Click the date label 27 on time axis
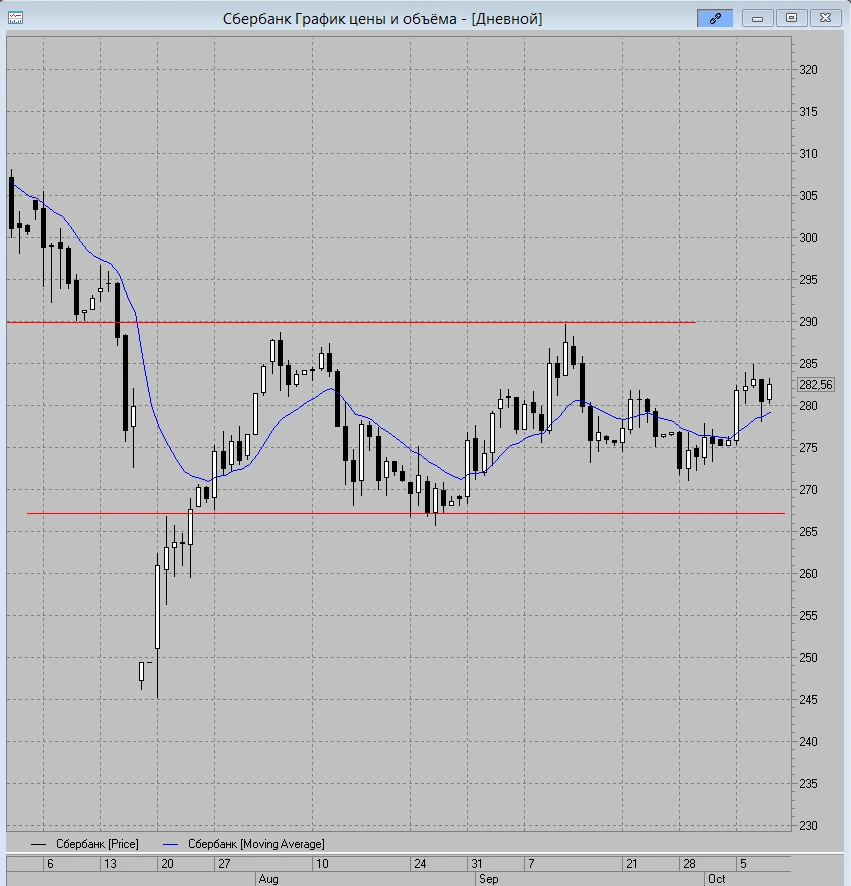The image size is (851, 886). [x=224, y=863]
